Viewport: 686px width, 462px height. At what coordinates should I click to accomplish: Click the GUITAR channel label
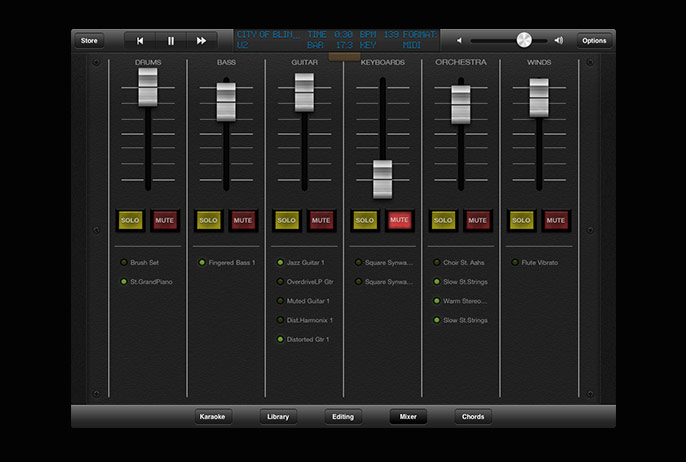[x=304, y=62]
